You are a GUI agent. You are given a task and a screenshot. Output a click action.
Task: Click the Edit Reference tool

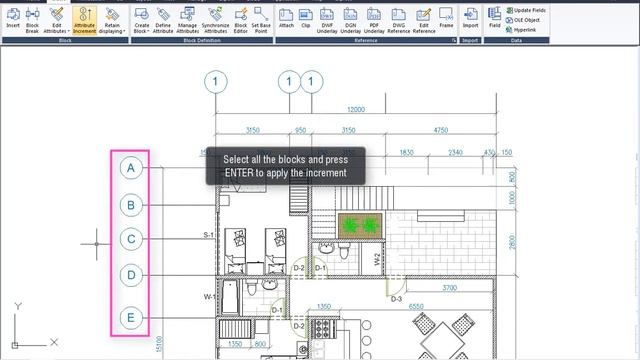[x=424, y=20]
